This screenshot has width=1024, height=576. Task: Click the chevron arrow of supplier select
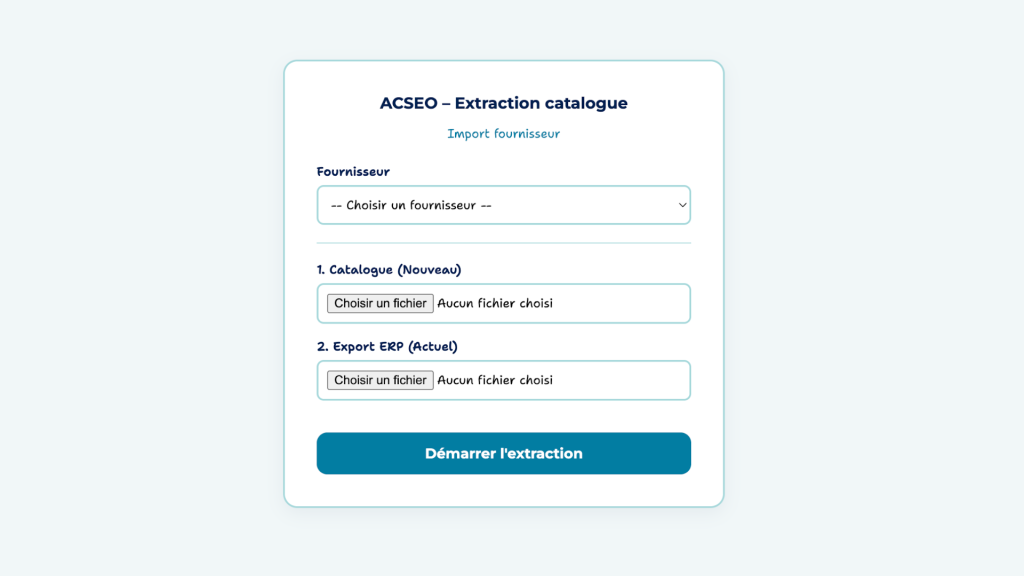click(682, 205)
